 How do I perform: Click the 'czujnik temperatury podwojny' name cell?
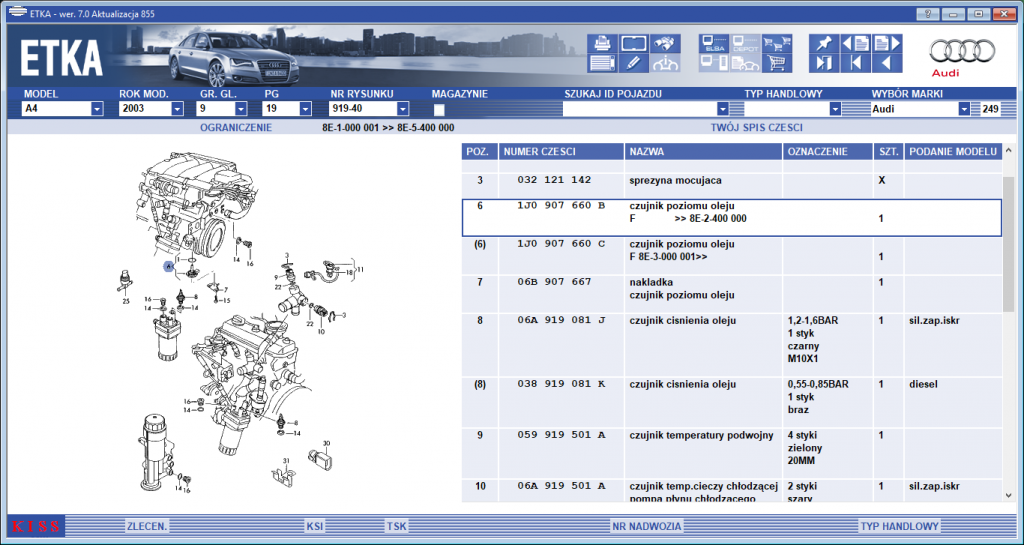[701, 435]
